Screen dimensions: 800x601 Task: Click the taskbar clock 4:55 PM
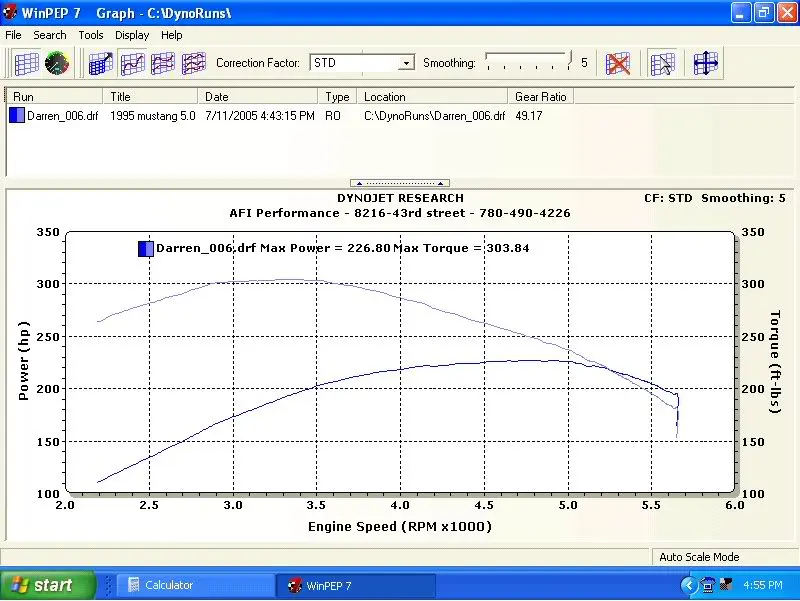763,585
